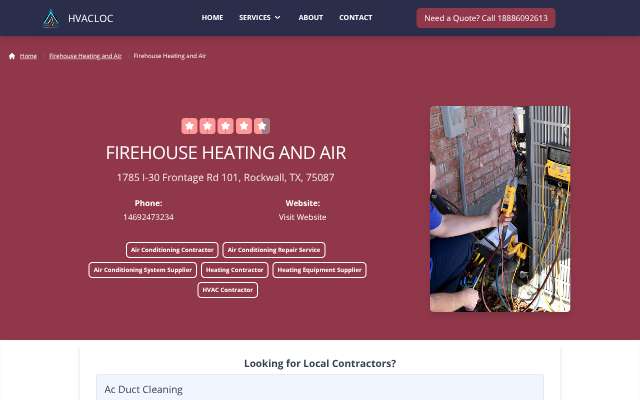Viewport: 640px width, 400px height.
Task: Click the last non-underlined Firehouse Heating and Air breadcrumb
Action: point(169,56)
